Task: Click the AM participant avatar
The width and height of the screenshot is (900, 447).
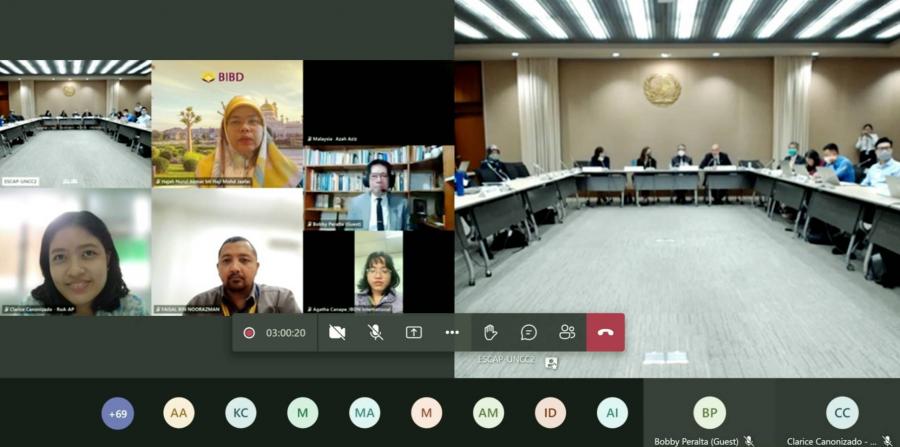Action: point(488,413)
